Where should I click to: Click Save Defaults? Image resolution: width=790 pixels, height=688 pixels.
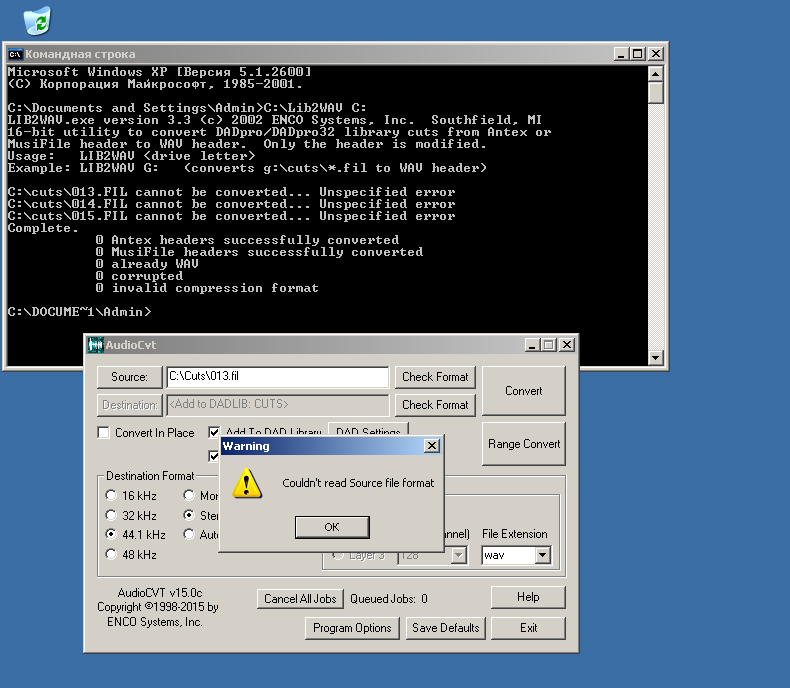click(x=445, y=628)
